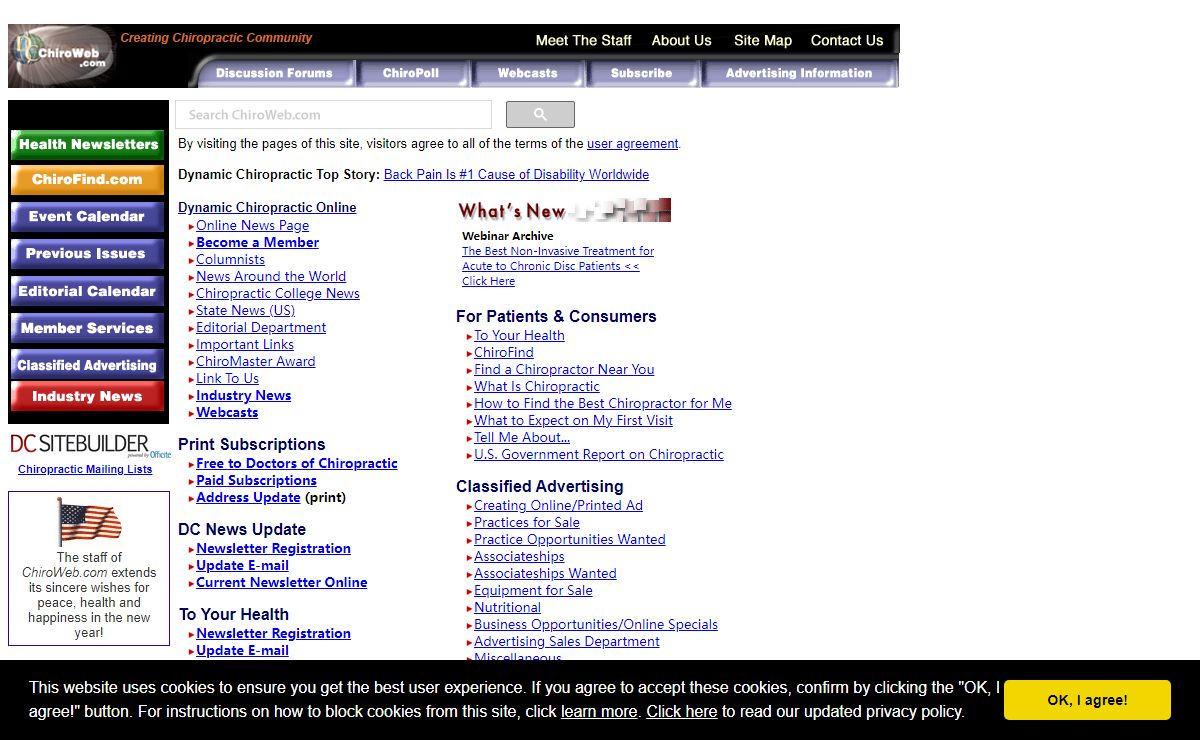The width and height of the screenshot is (1200, 740).
Task: Switch to Discussion Forums tab
Action: tap(273, 73)
